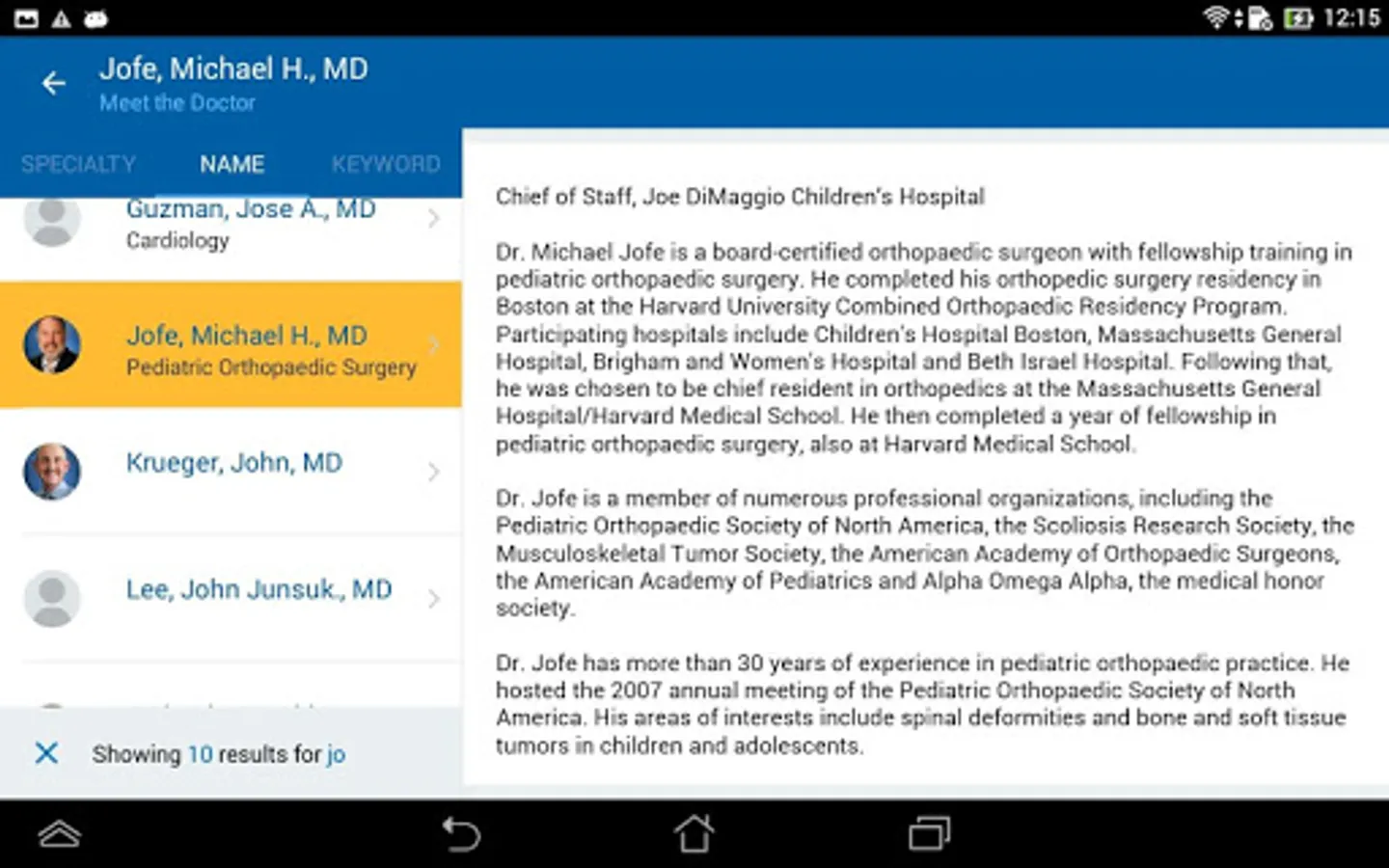Open Lee, John Junsuk., MD profile

pyautogui.click(x=231, y=598)
